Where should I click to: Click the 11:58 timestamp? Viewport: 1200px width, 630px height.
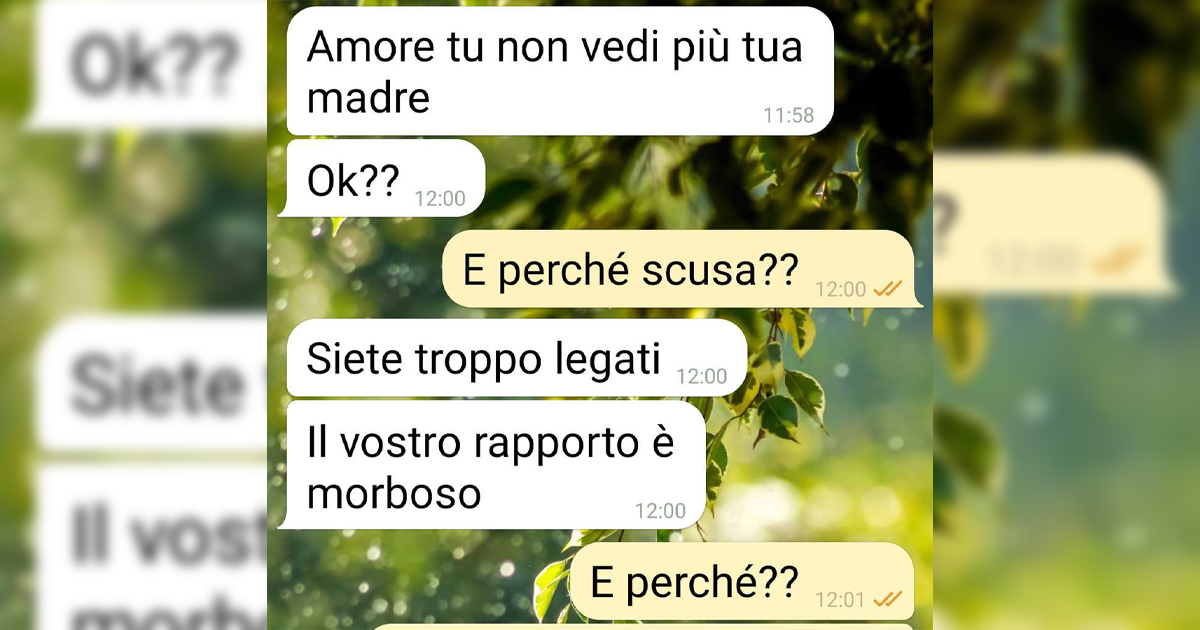tap(789, 115)
